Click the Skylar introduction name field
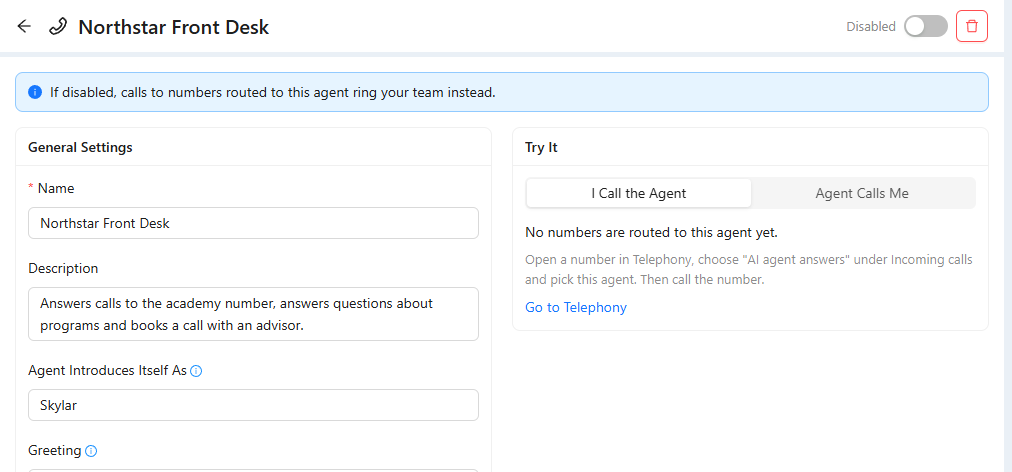The image size is (1012, 472). coord(254,405)
